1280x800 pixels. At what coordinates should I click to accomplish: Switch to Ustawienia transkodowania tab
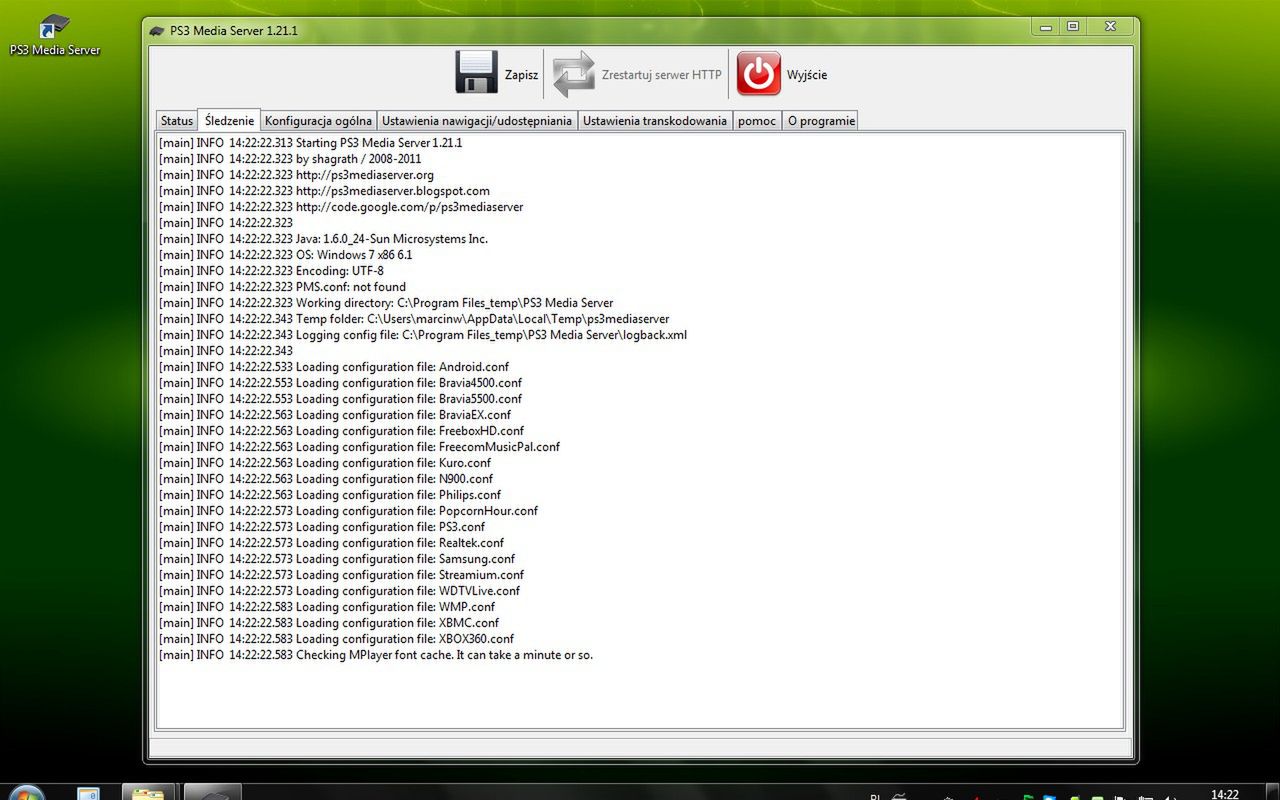click(655, 121)
